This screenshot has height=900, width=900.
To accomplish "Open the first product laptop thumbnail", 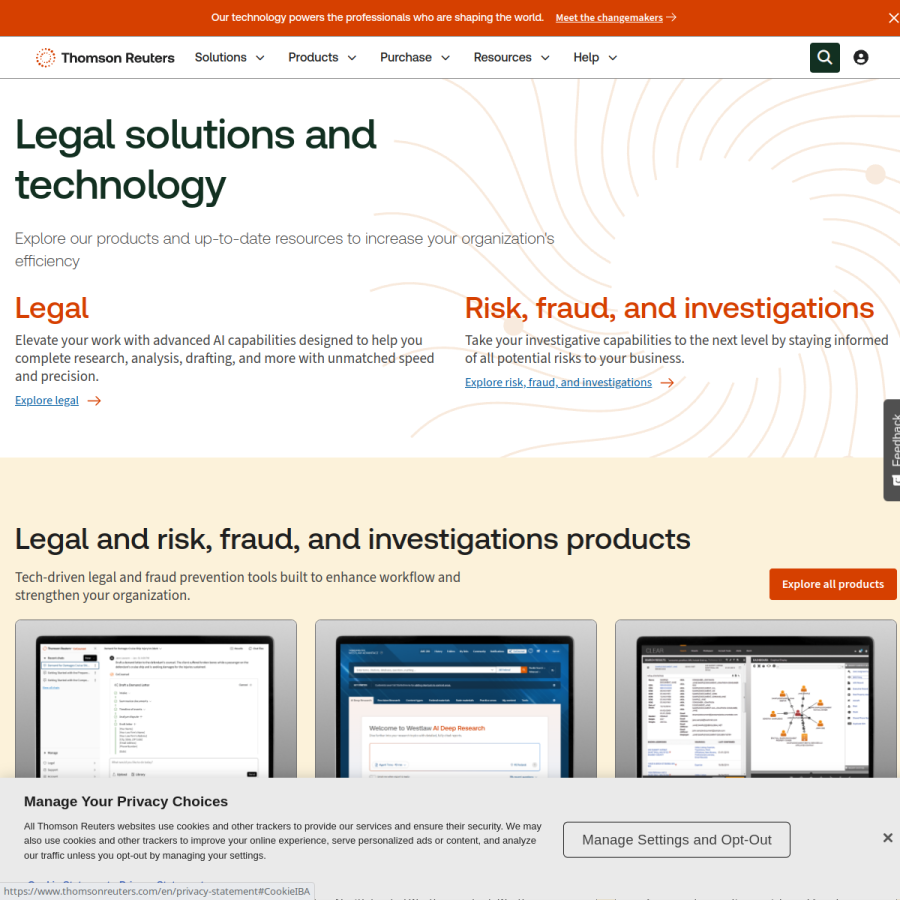I will click(x=156, y=699).
